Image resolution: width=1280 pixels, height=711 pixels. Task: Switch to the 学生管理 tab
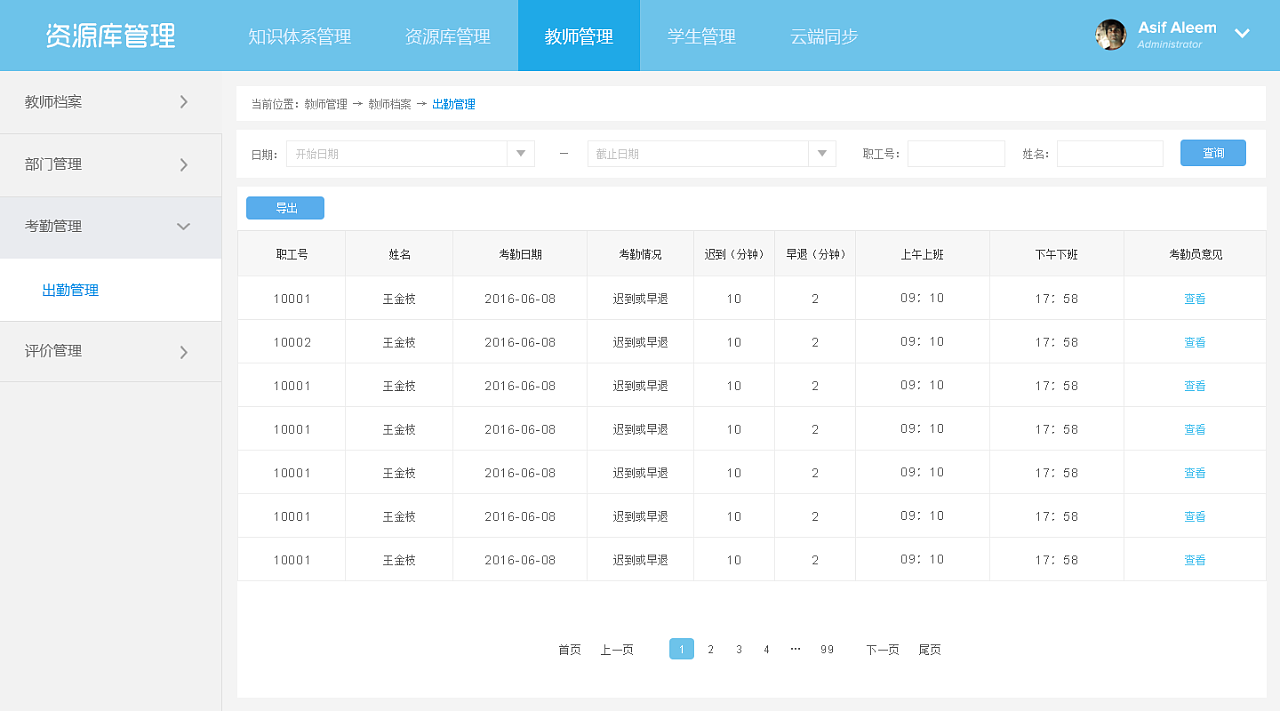(701, 35)
